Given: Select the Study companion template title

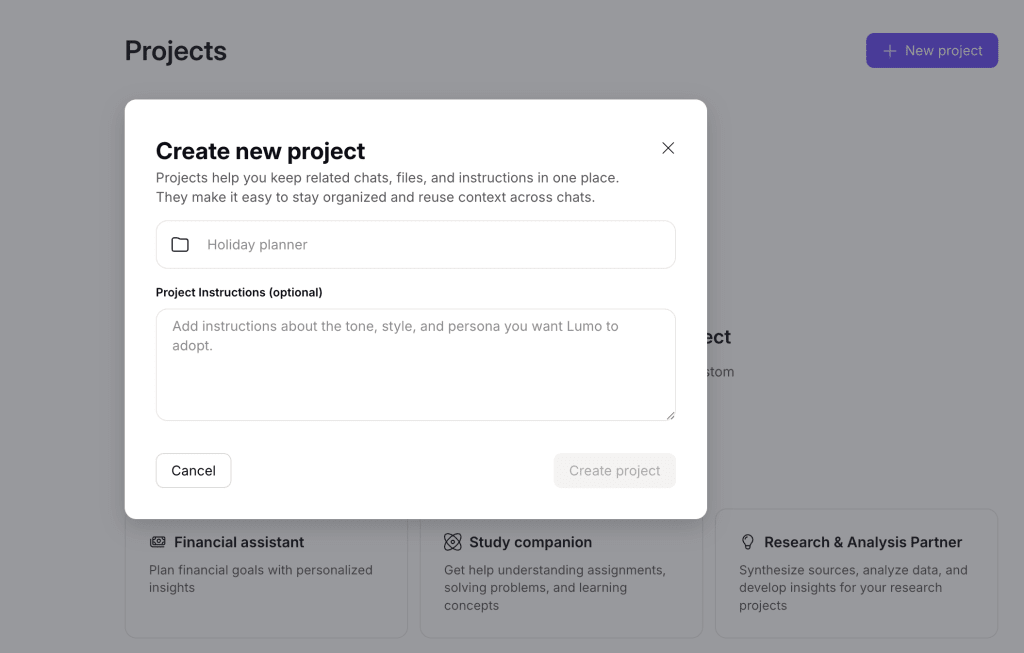Looking at the screenshot, I should click(x=530, y=542).
